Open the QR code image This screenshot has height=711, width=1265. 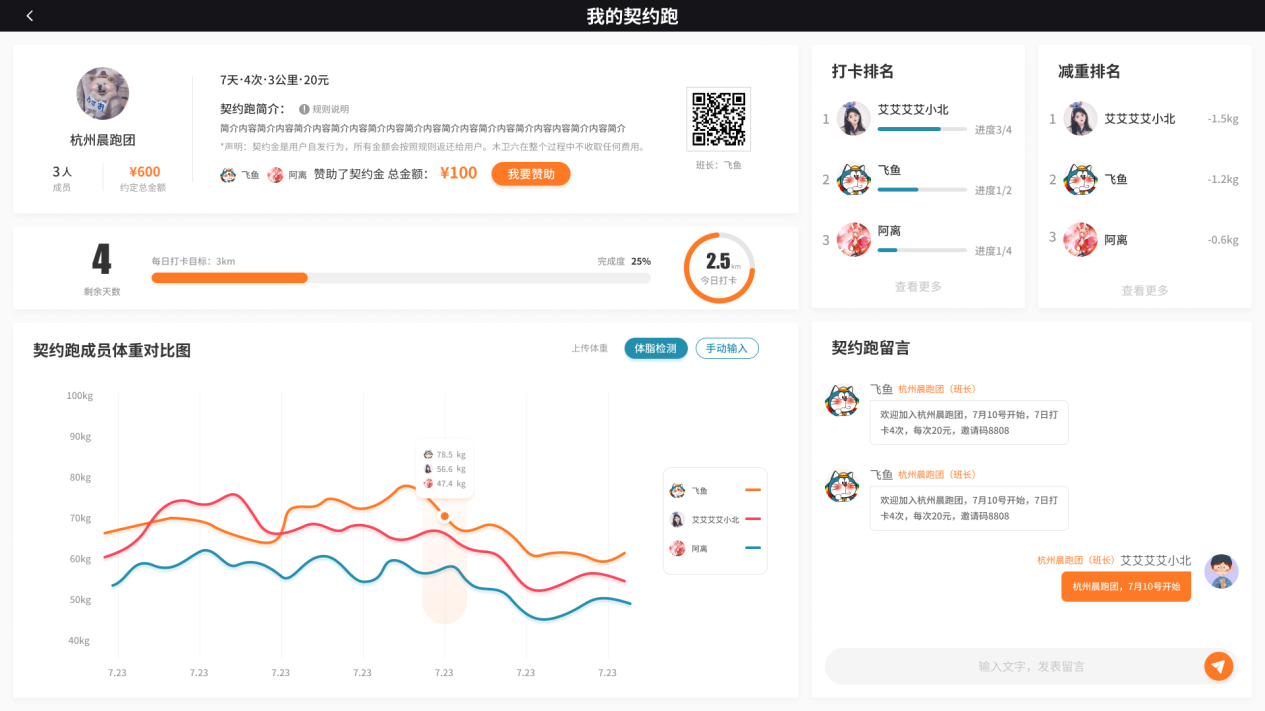point(718,119)
